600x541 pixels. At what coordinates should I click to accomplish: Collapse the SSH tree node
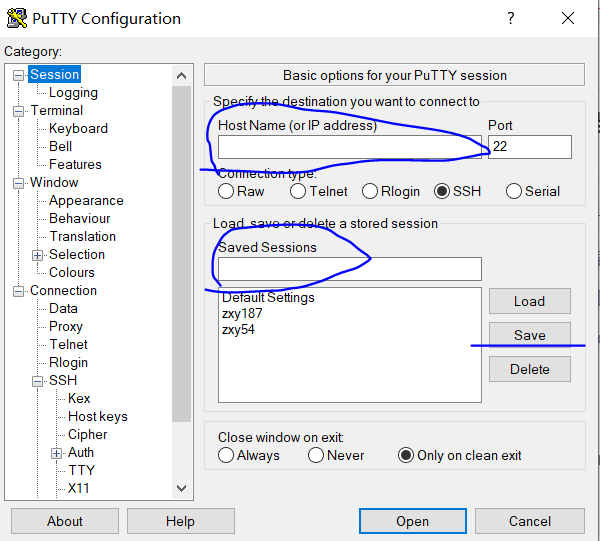37,381
